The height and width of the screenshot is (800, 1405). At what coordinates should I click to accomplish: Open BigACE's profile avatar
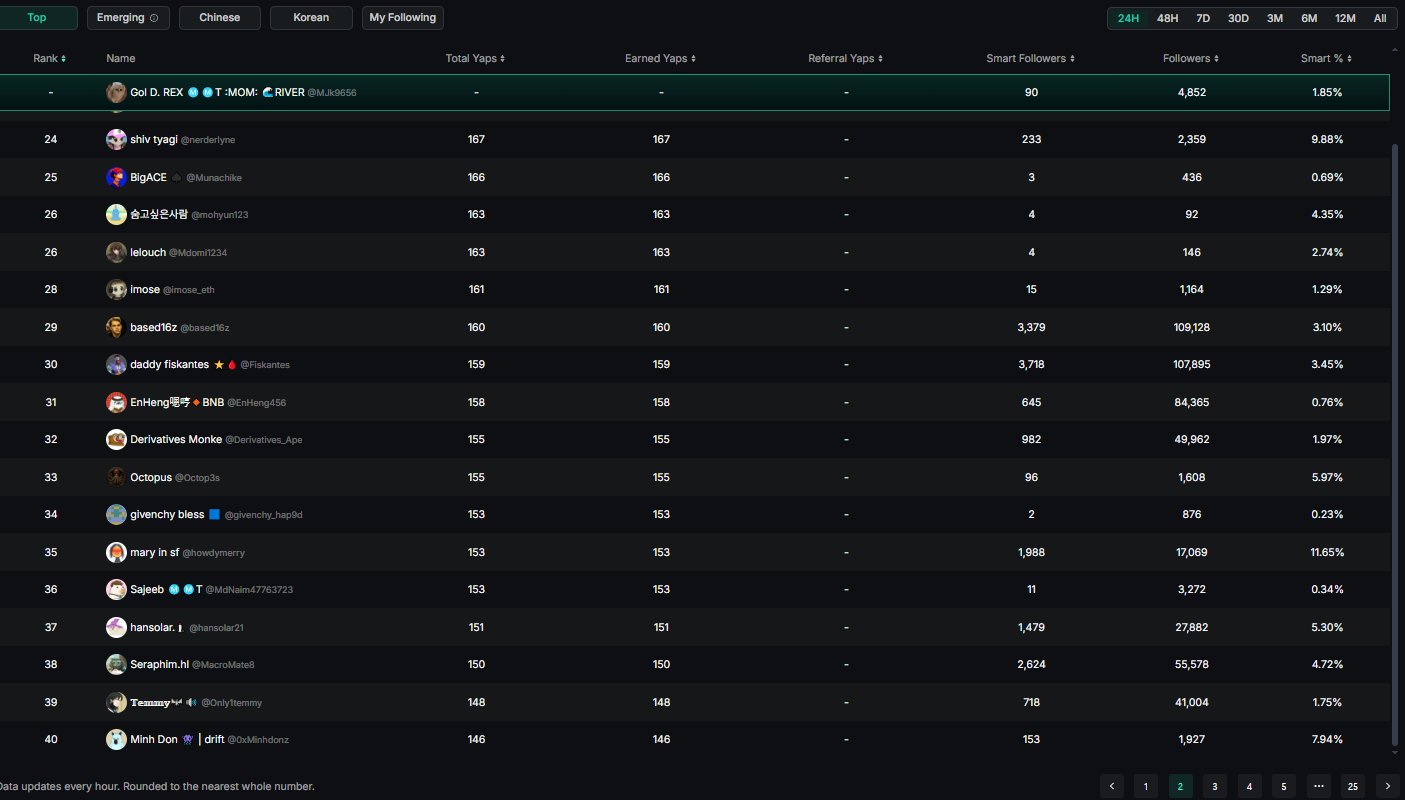point(116,177)
